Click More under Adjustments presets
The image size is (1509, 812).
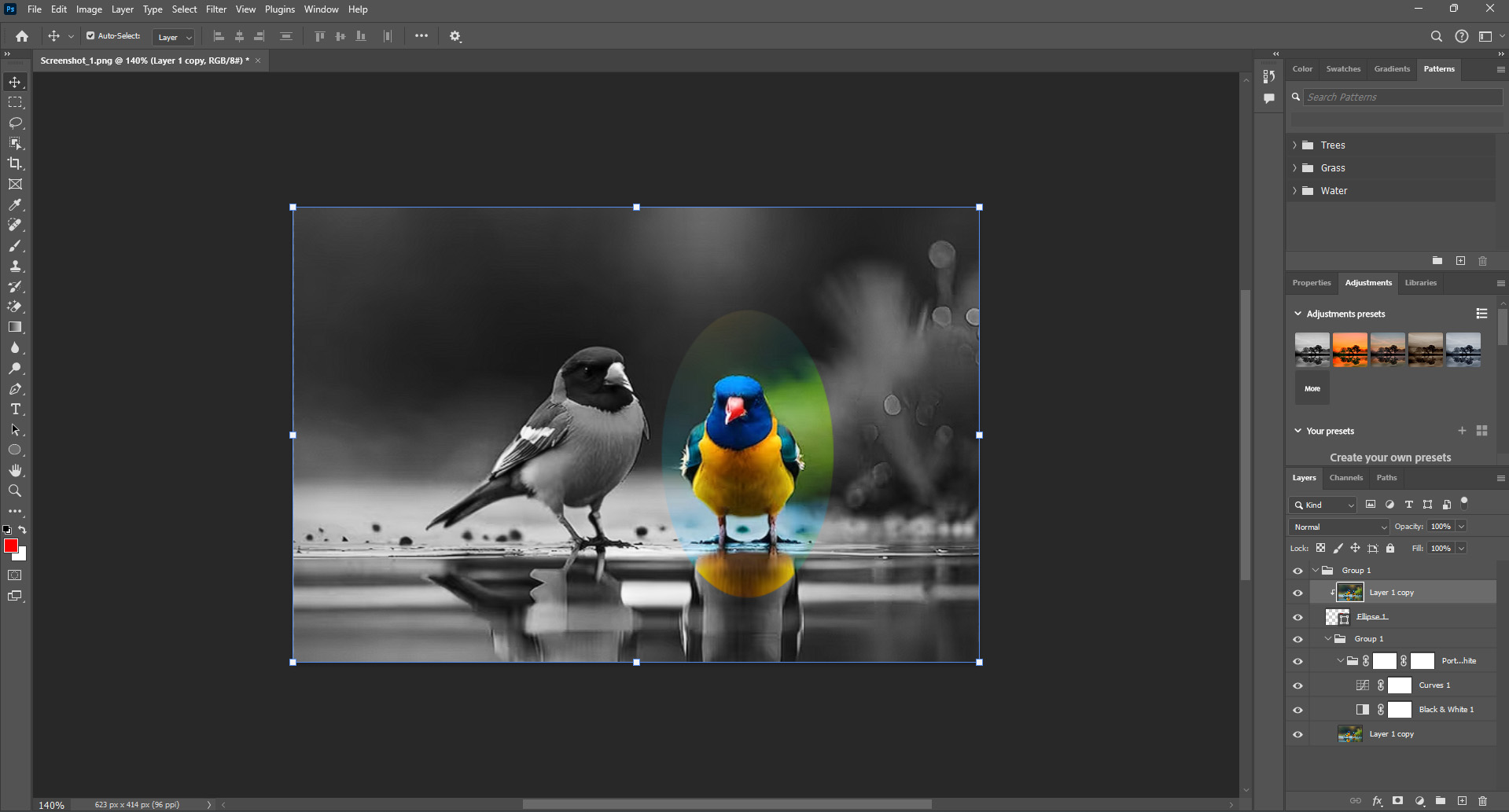(1312, 388)
